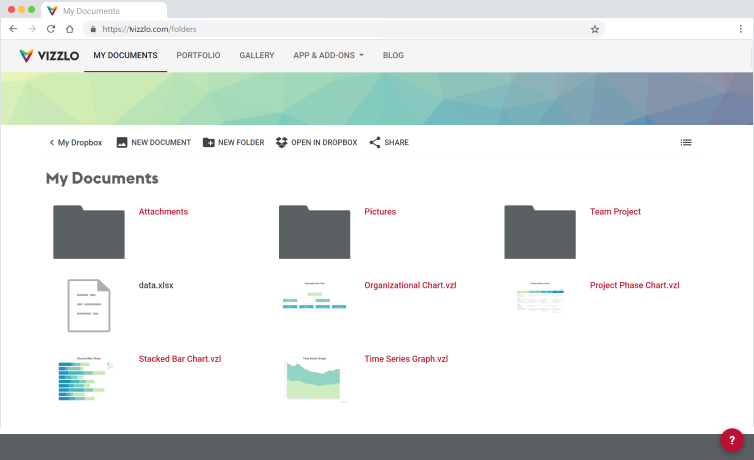Screen dimensions: 754x460
Task: Expand the App & Add-ons dropdown
Action: tap(328, 55)
